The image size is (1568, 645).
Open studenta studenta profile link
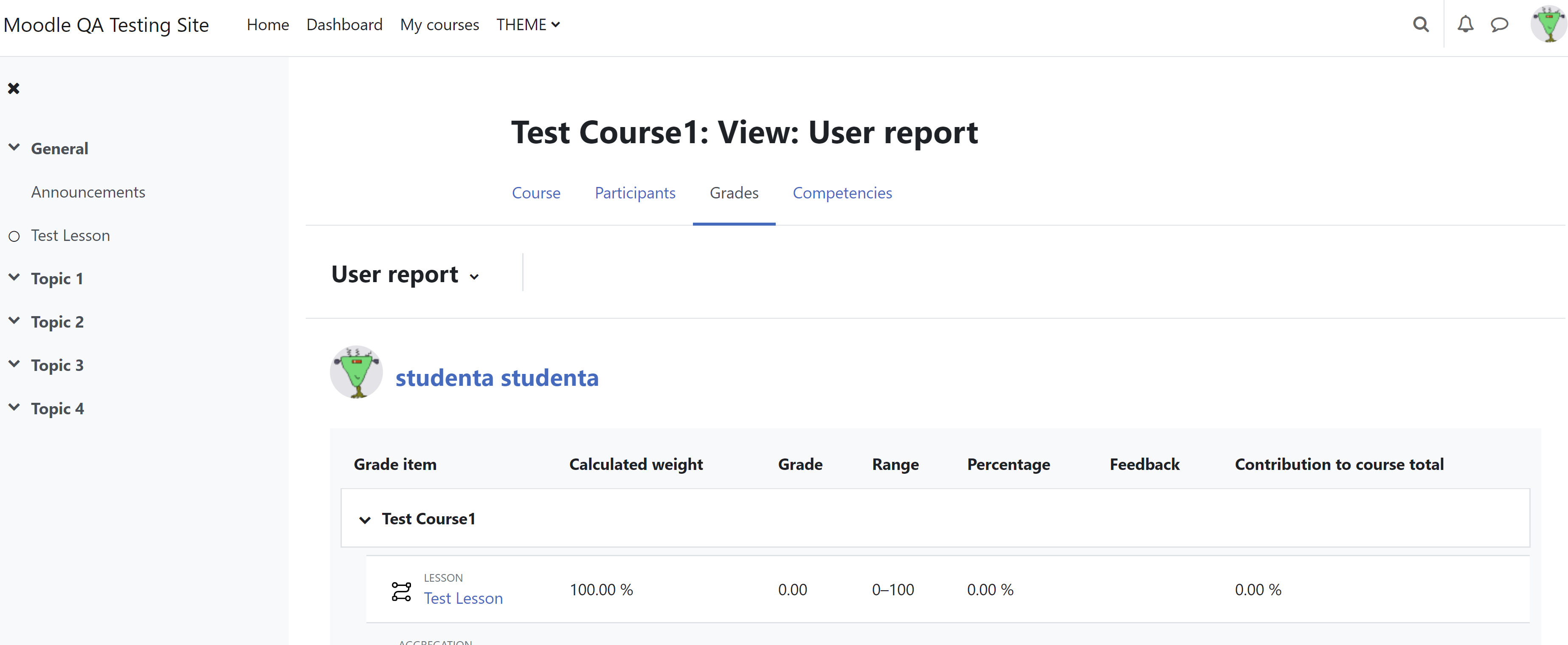click(497, 378)
